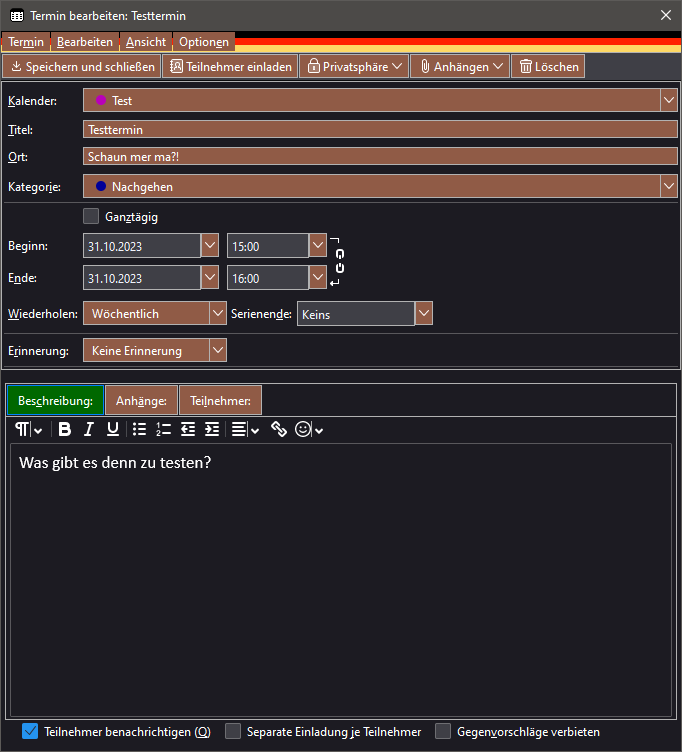Insert a hyperlink via chain icon

tap(279, 429)
